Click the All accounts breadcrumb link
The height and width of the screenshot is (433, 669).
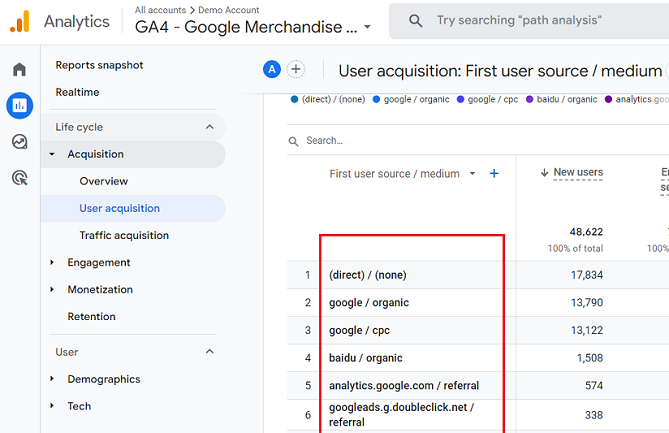[160, 10]
